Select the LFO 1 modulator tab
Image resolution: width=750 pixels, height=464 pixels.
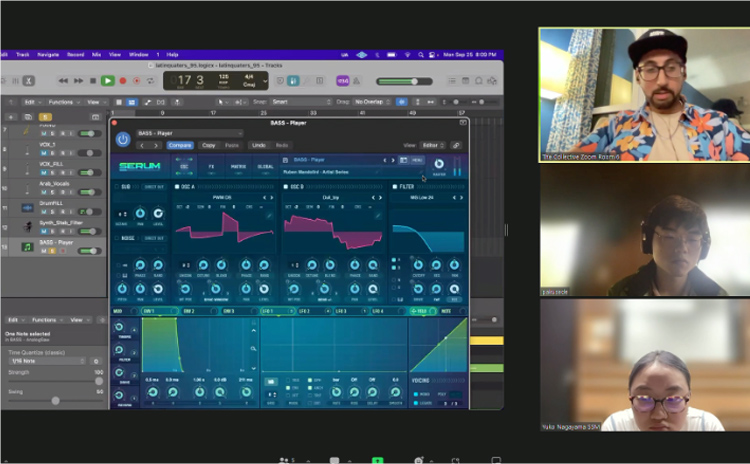tap(277, 311)
